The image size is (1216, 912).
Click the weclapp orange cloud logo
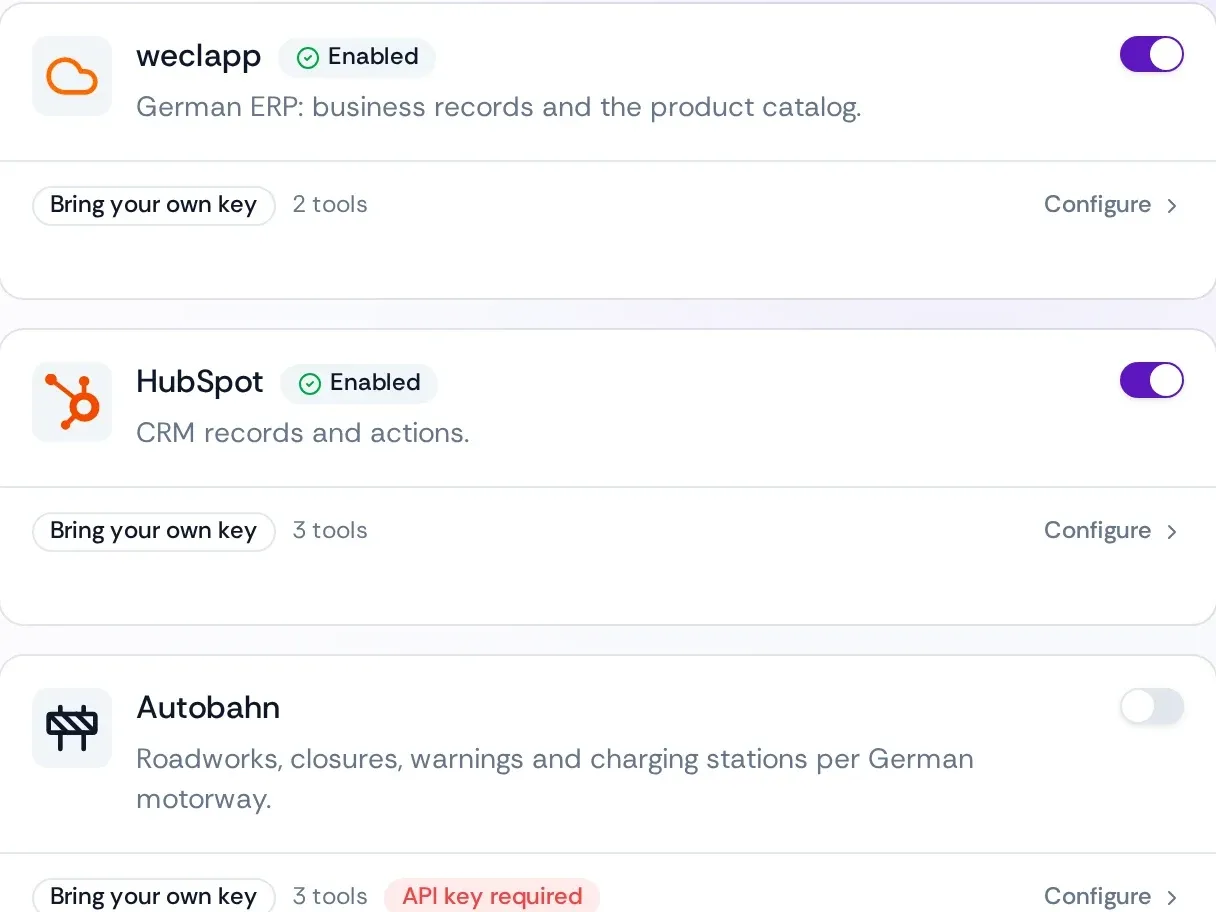72,76
